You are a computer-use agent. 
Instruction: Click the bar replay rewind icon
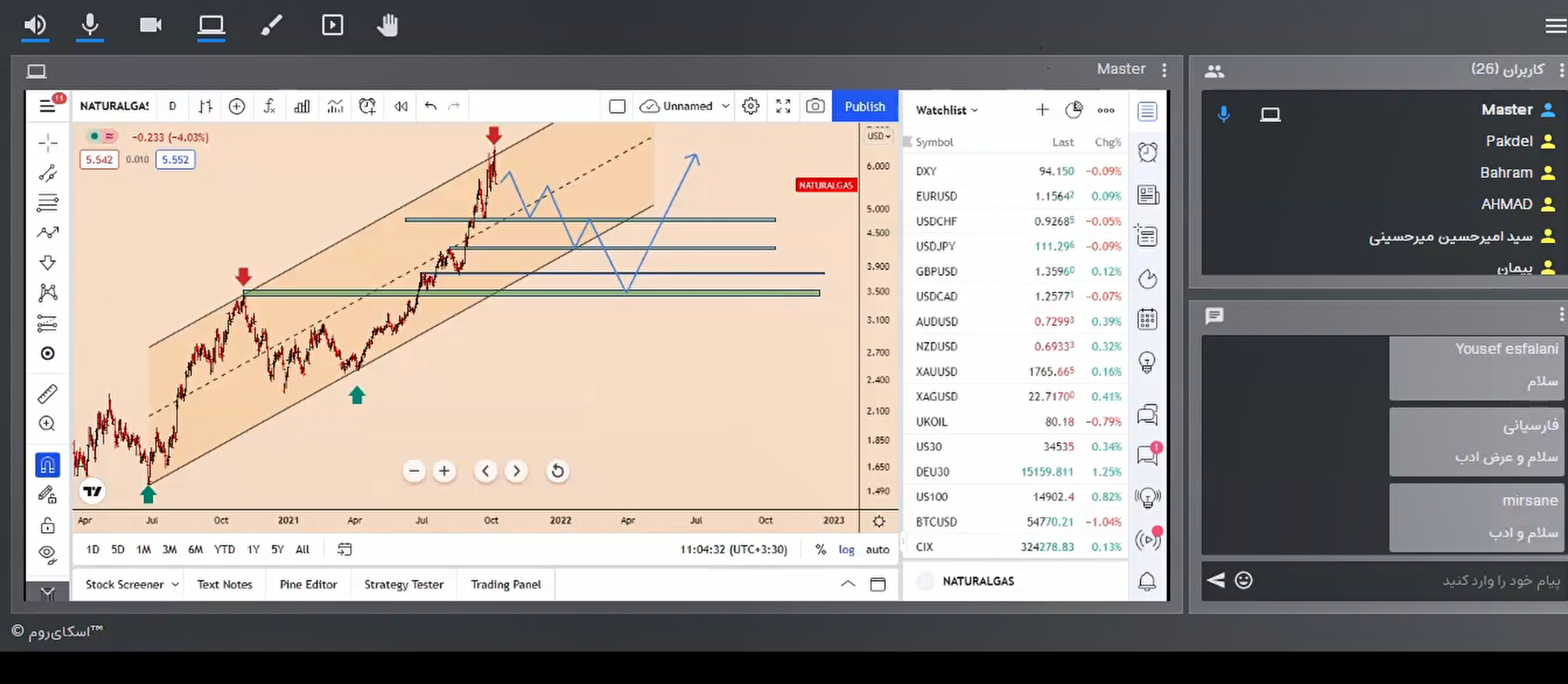tap(401, 107)
